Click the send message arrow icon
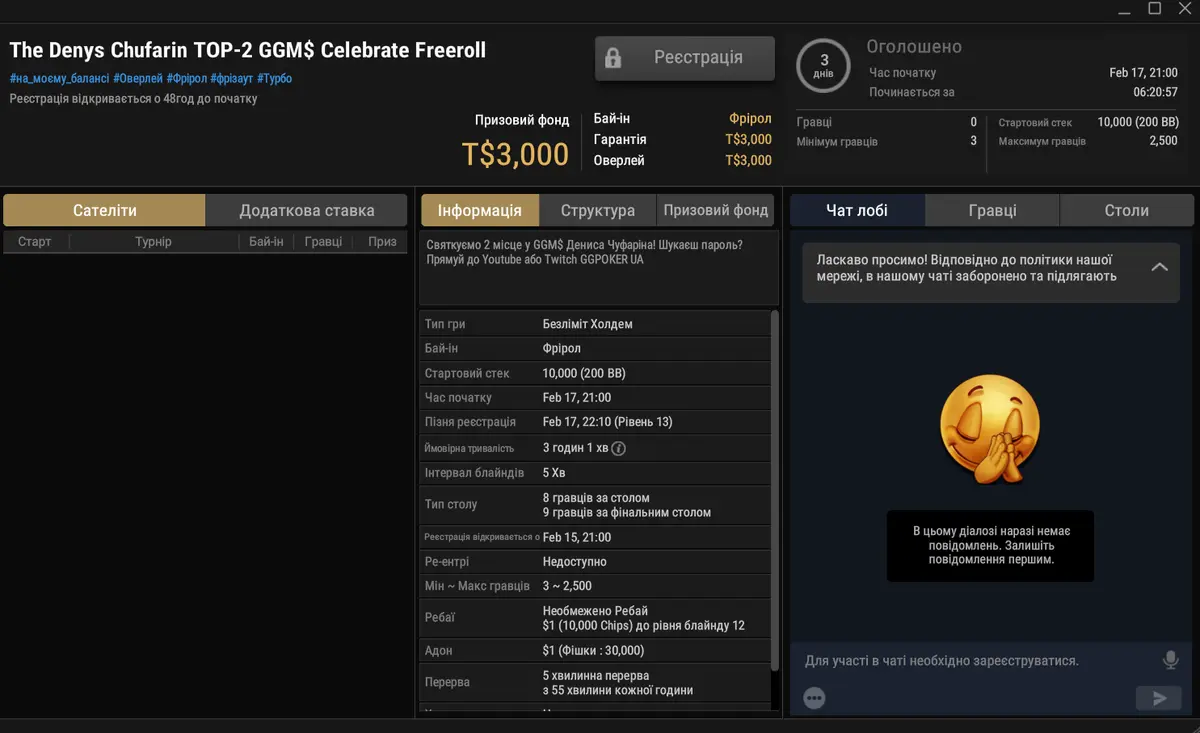1200x733 pixels. coord(1159,698)
